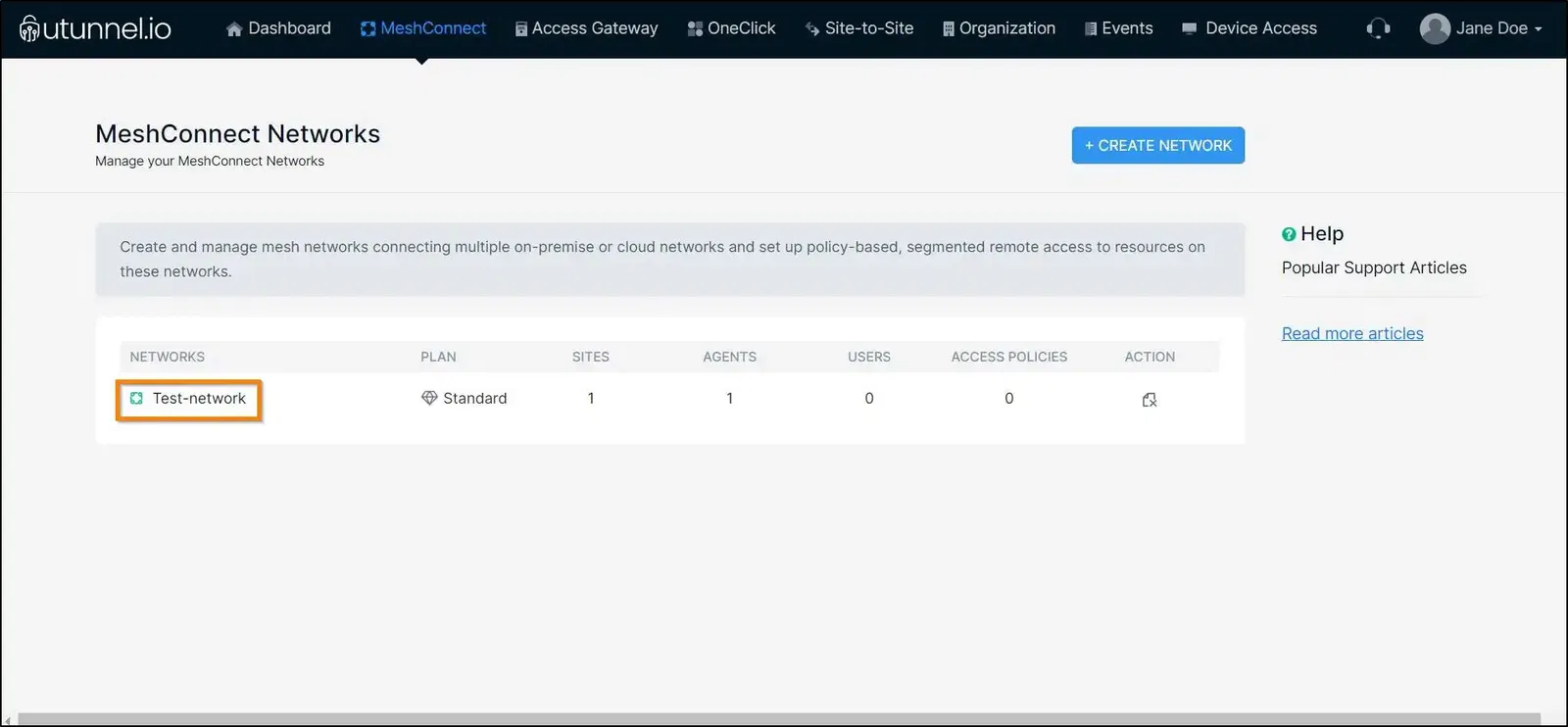Open the OneClick section
This screenshot has width=1568, height=727.
click(731, 28)
